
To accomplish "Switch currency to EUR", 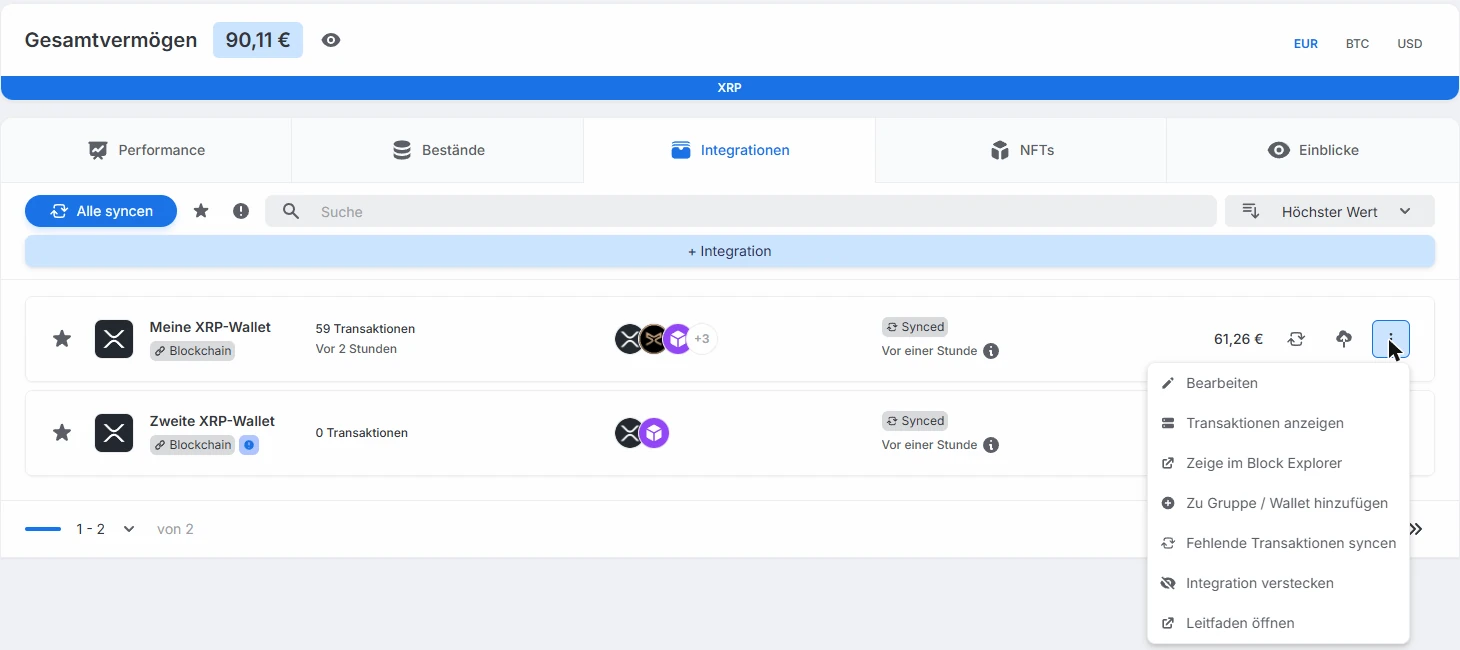I will 1305,44.
